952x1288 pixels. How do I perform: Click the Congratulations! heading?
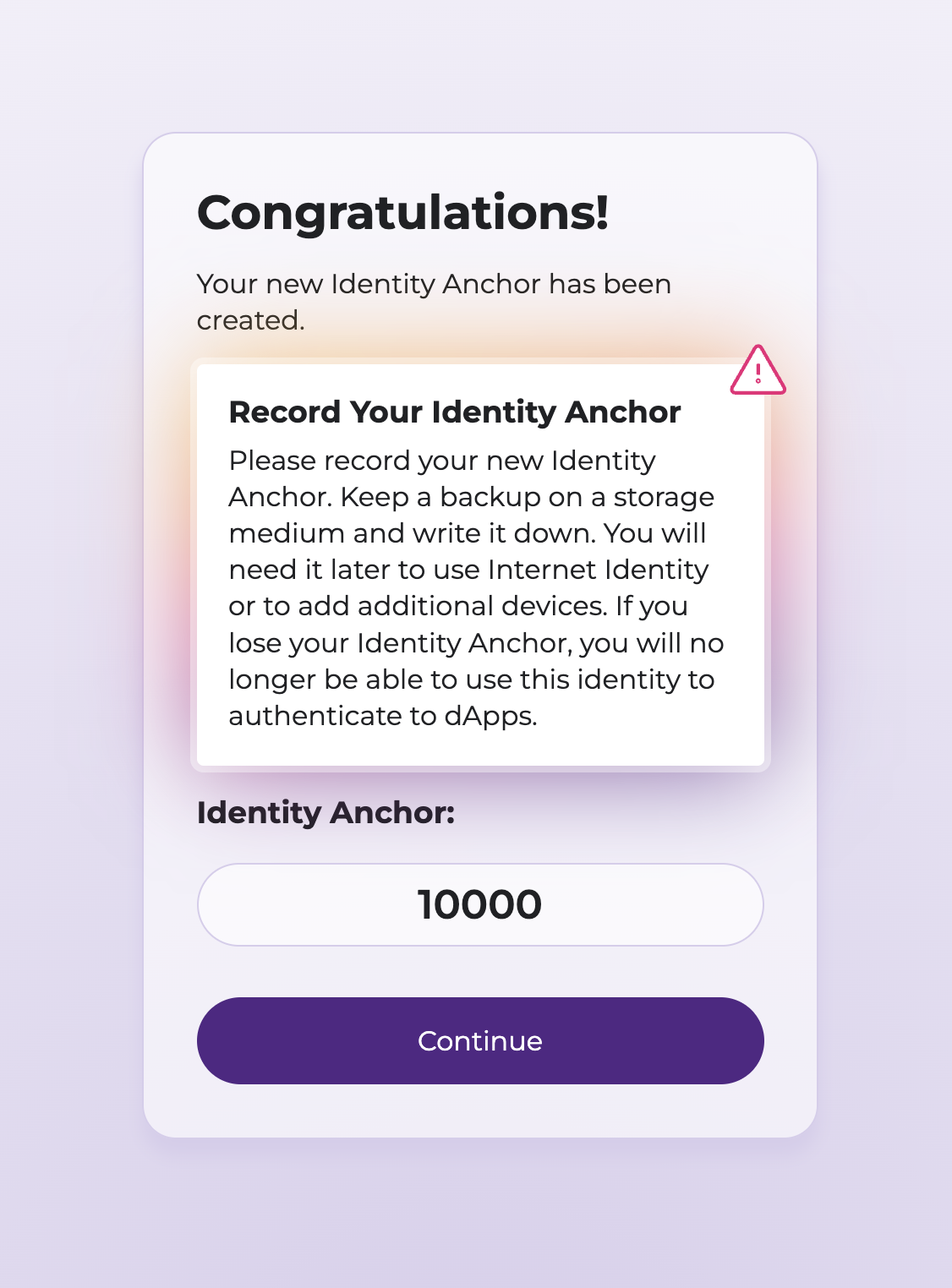(x=402, y=212)
